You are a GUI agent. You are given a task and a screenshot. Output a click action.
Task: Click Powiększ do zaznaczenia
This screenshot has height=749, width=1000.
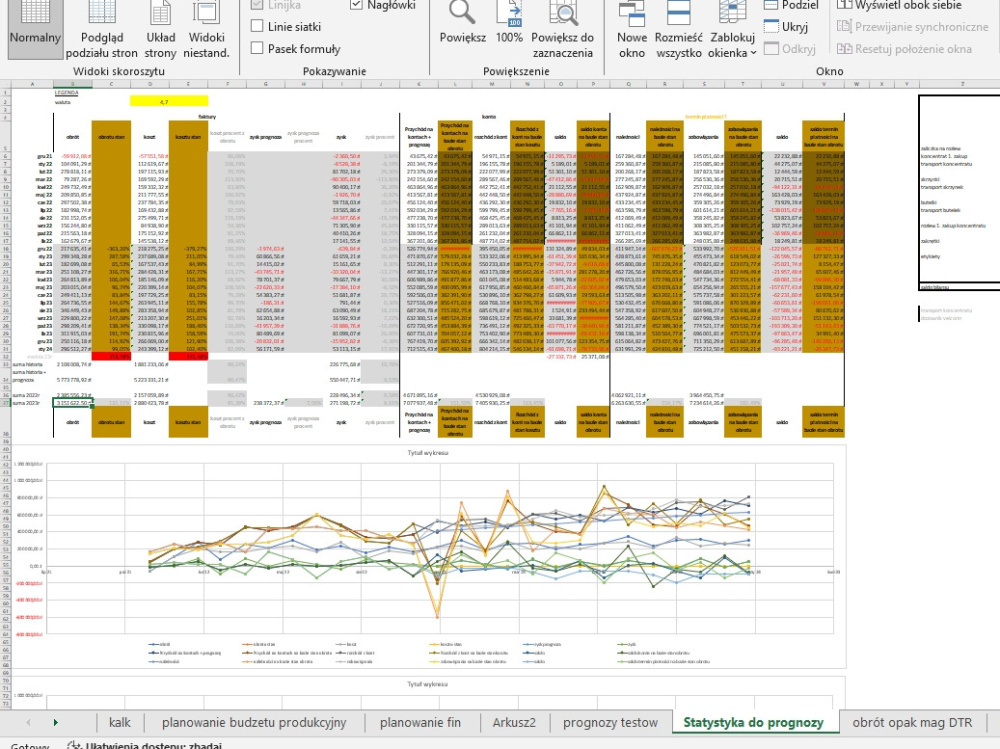[562, 30]
